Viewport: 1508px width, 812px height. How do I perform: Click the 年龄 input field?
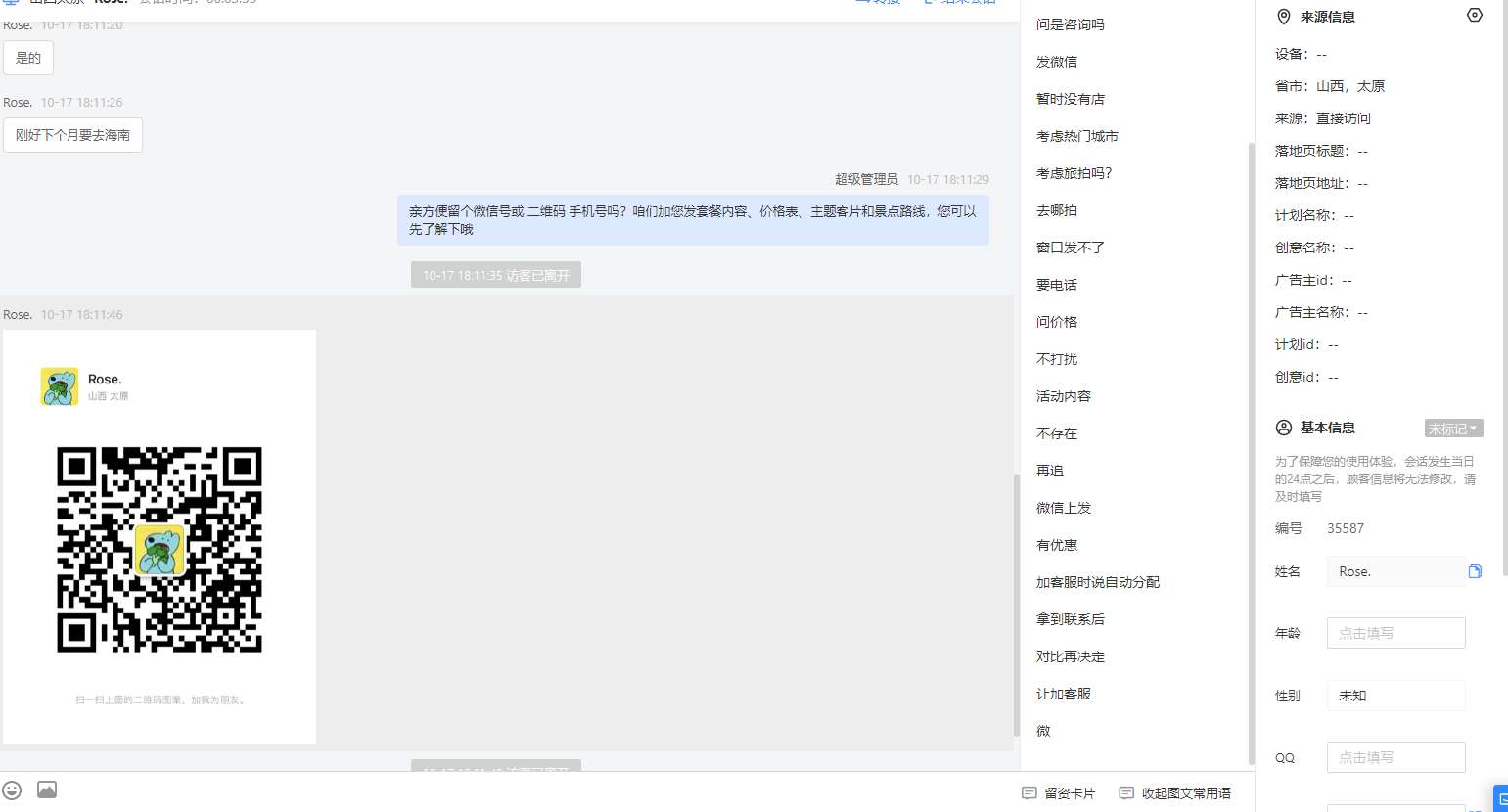click(x=1395, y=633)
